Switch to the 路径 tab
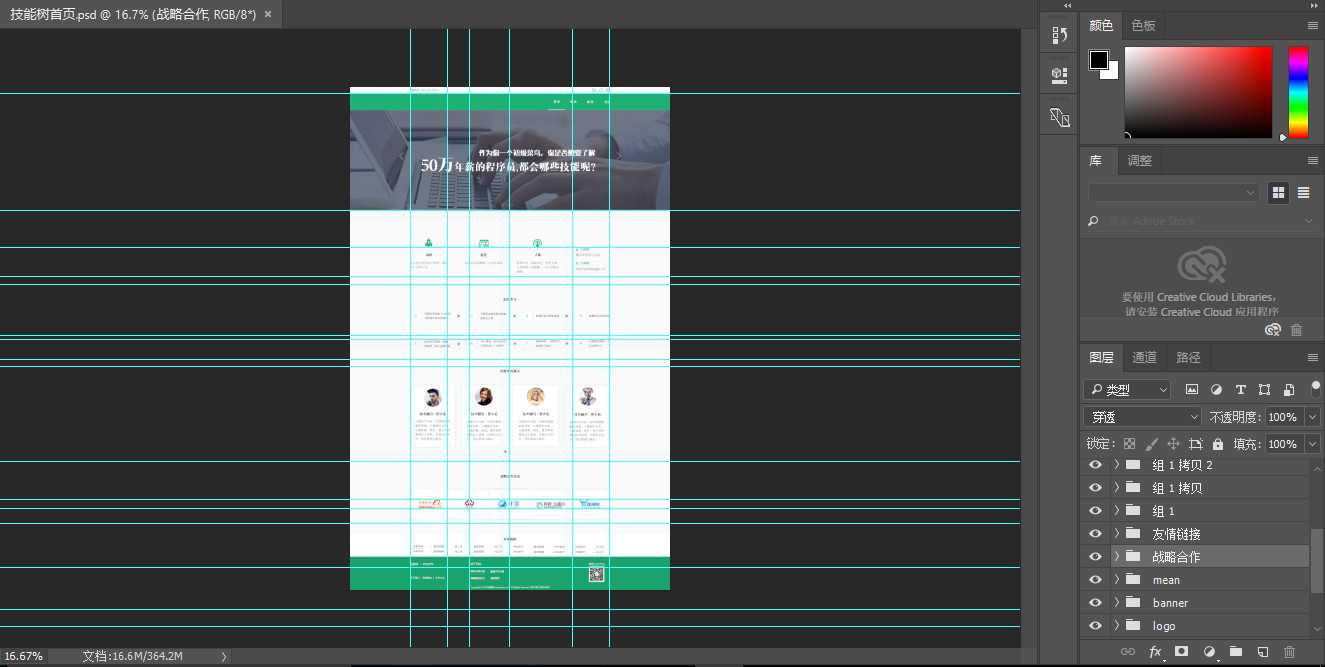This screenshot has height=667, width=1325. (1189, 357)
